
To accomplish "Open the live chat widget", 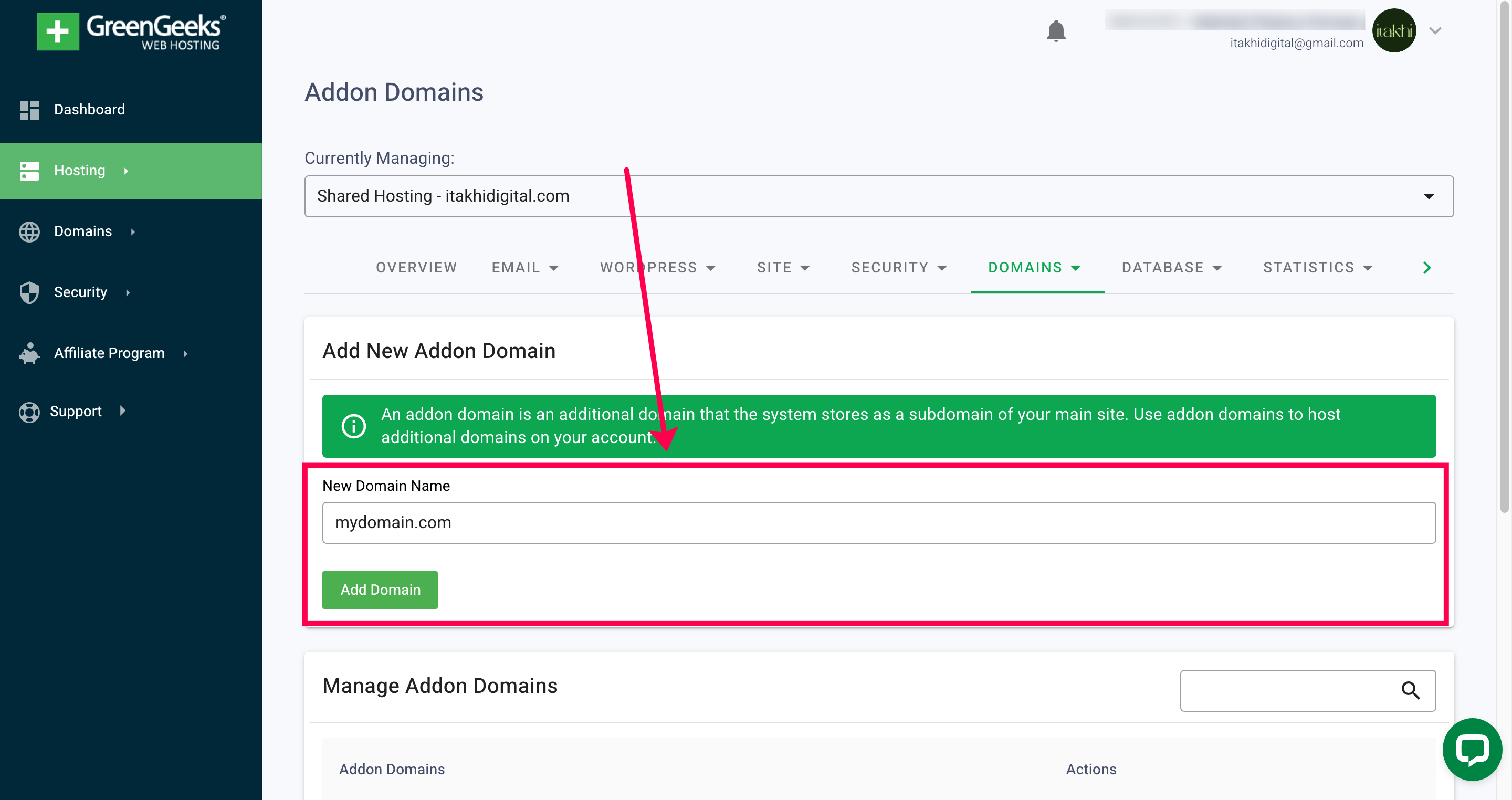I will tap(1472, 750).
